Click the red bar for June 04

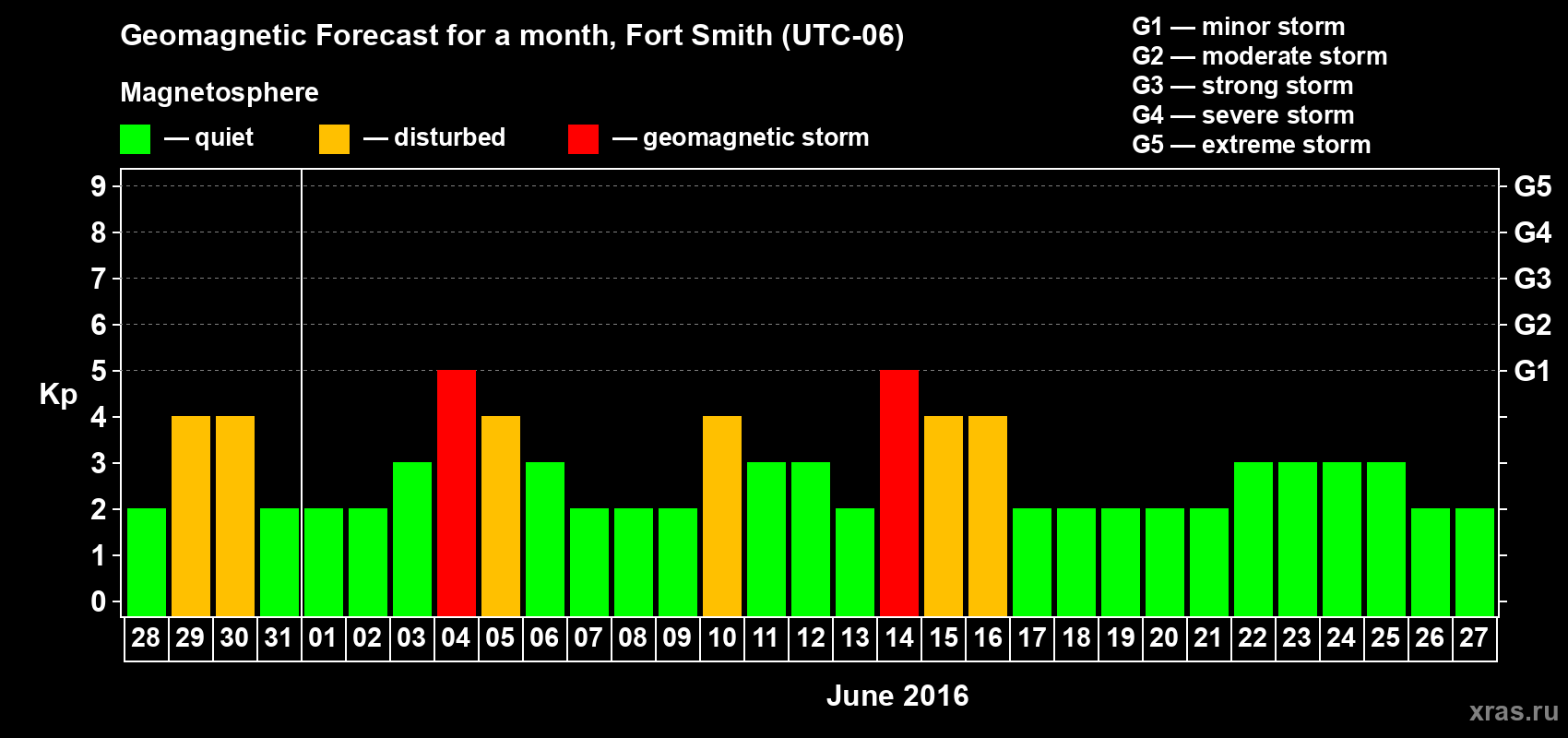pyautogui.click(x=457, y=493)
